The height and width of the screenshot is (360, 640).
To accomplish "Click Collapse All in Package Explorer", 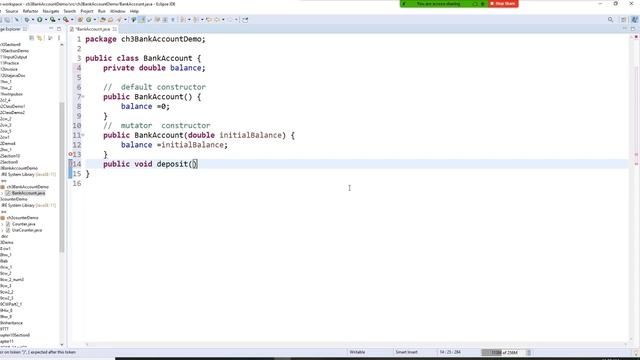I will [31, 38].
